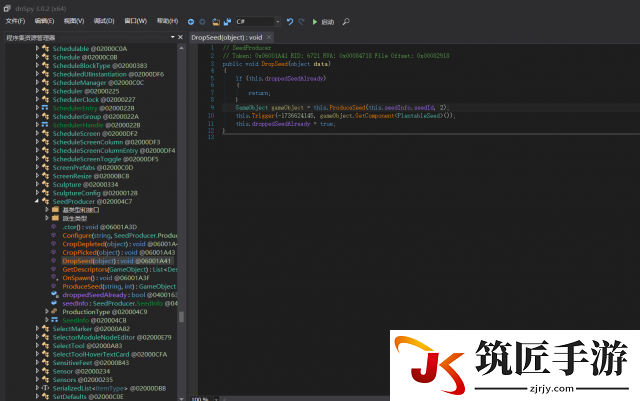Screen dimensions: 640x401
Task: Click the Trigger call in code
Action: 263,116
